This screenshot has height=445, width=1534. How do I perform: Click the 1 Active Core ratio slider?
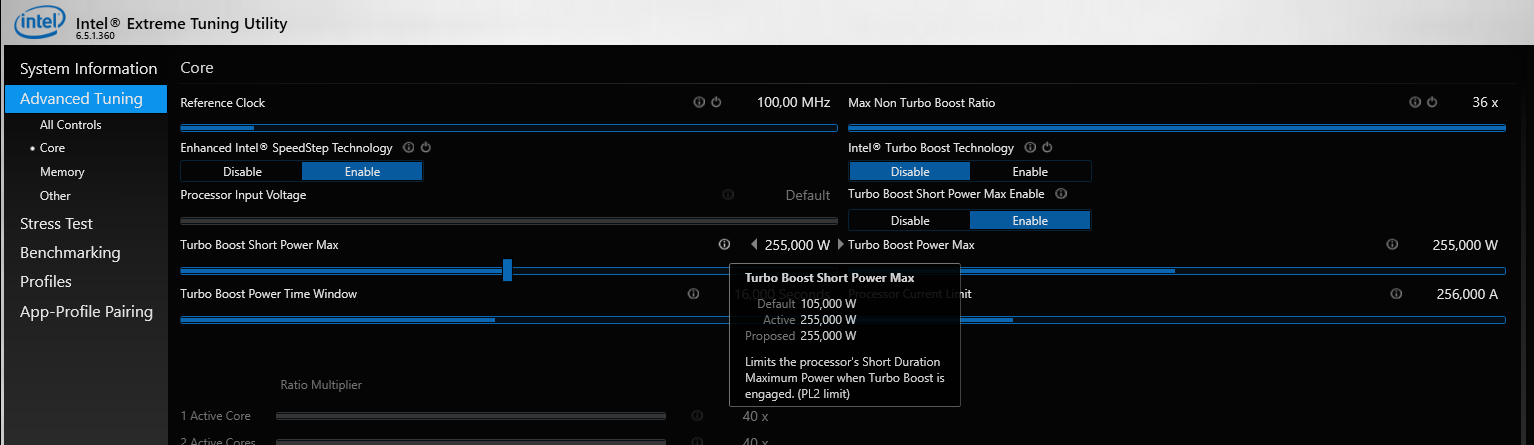pos(471,416)
